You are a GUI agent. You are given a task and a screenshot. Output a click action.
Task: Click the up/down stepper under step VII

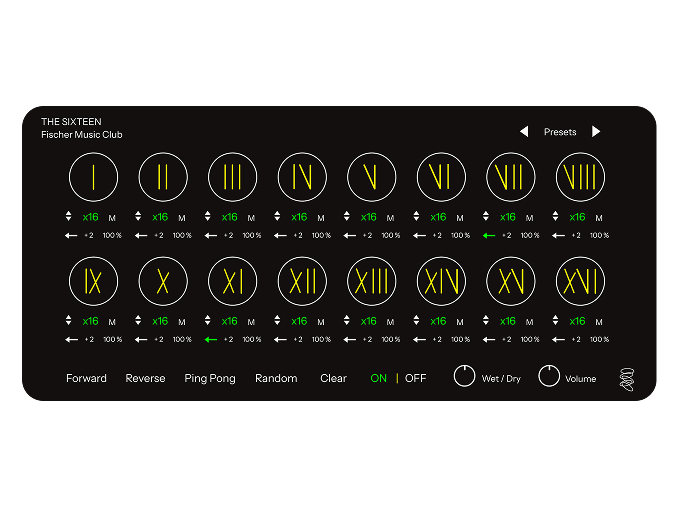pyautogui.click(x=486, y=216)
